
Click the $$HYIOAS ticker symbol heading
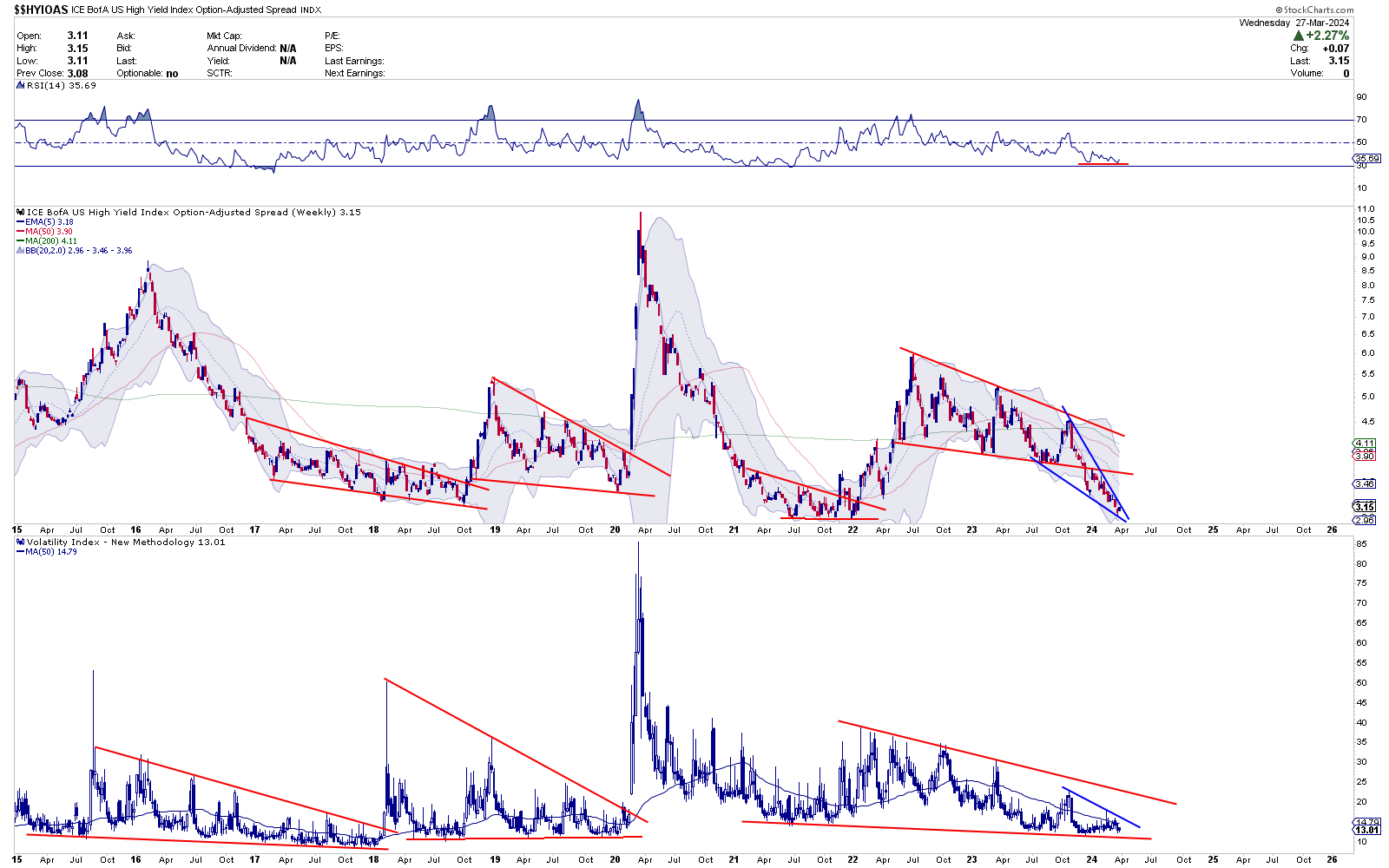click(41, 10)
